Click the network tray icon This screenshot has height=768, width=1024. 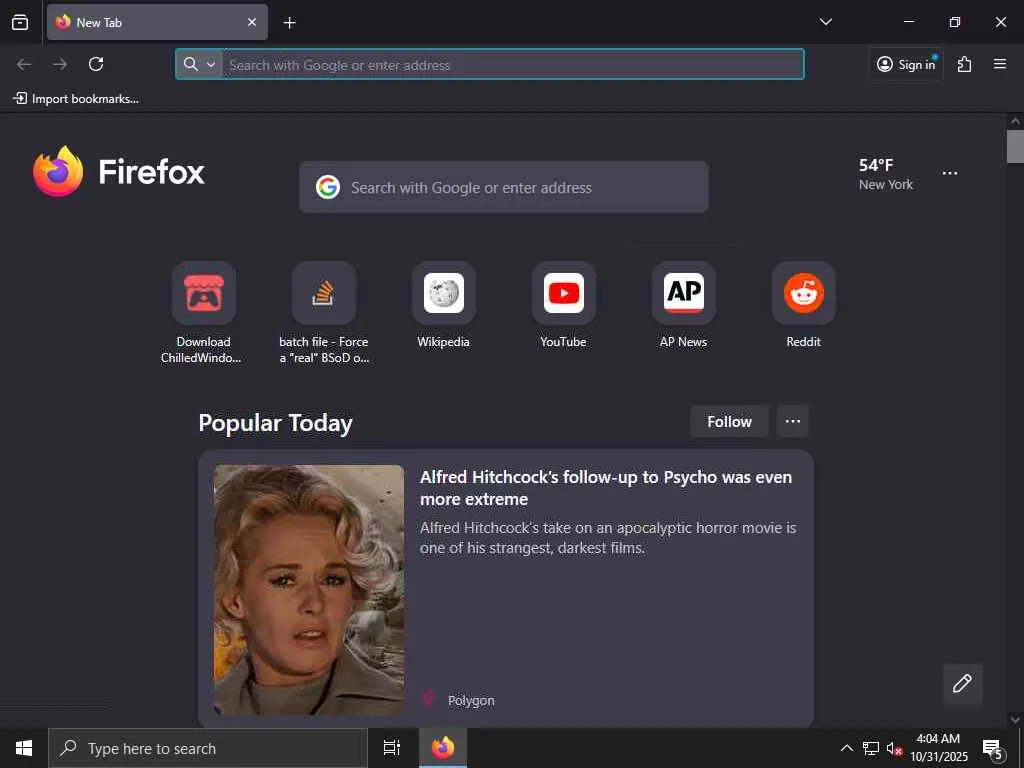pyautogui.click(x=871, y=748)
